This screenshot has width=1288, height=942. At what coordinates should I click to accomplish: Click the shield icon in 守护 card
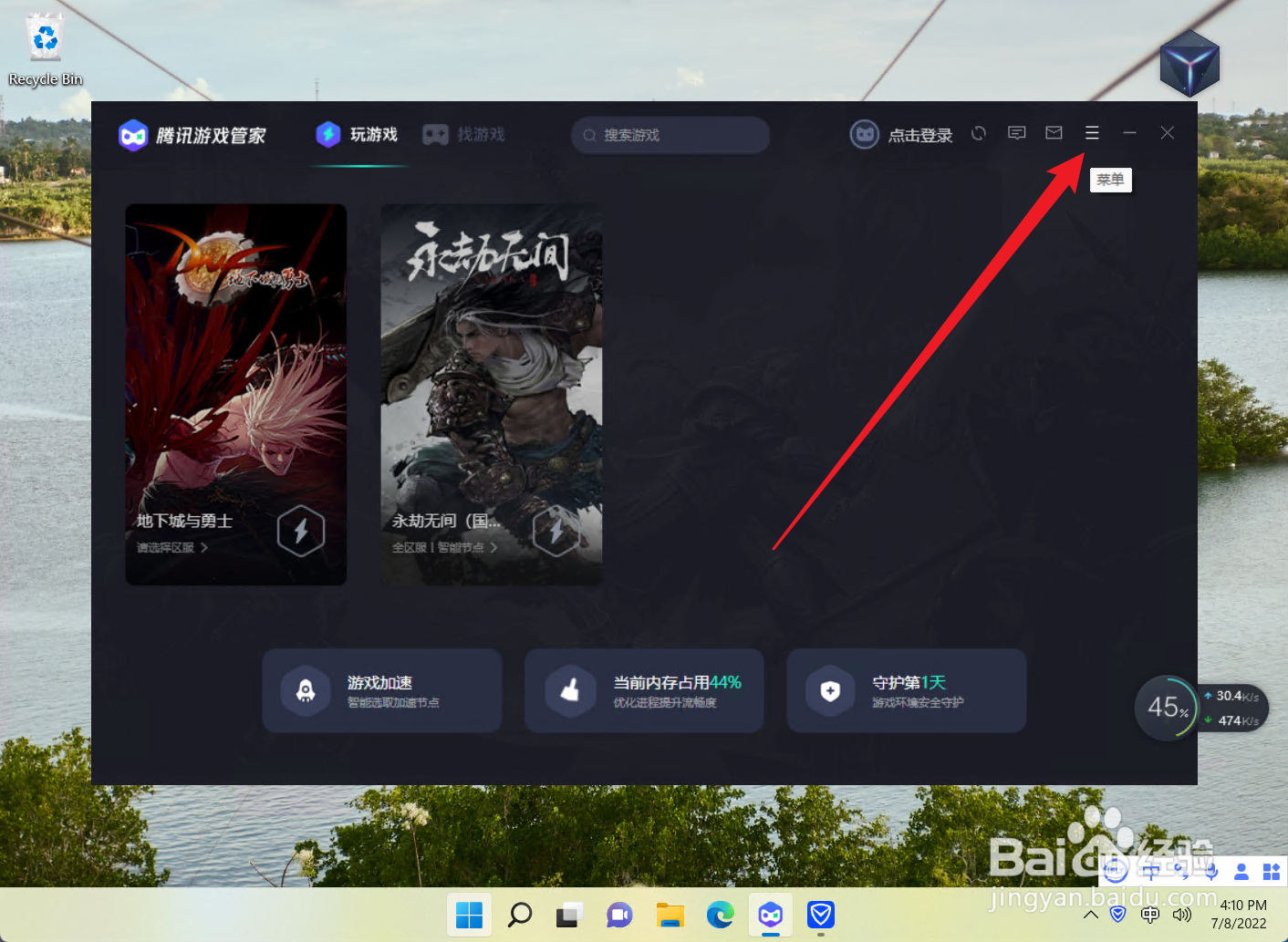(x=830, y=691)
